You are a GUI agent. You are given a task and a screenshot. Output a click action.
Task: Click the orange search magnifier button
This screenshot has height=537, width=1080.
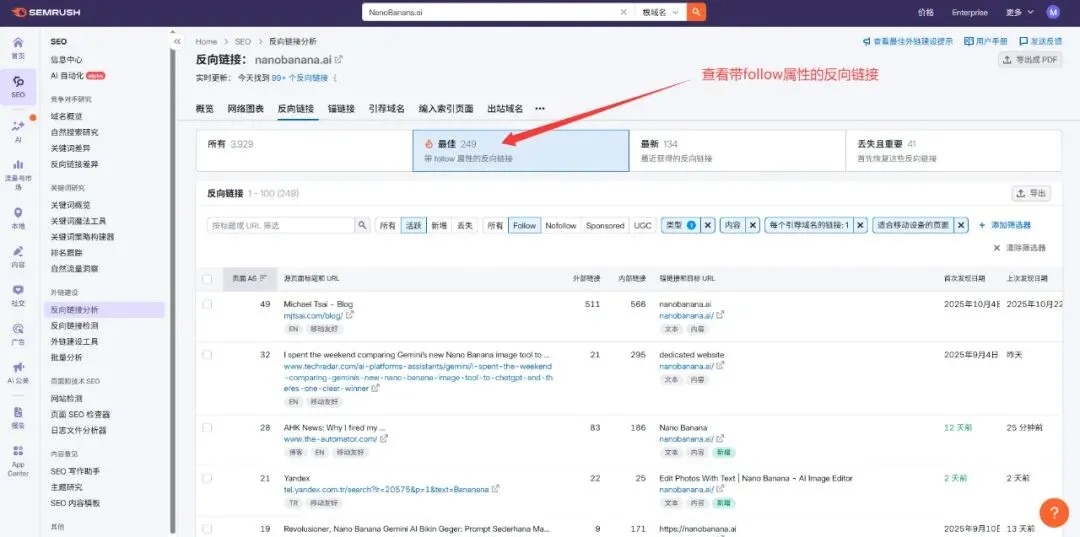(x=696, y=12)
